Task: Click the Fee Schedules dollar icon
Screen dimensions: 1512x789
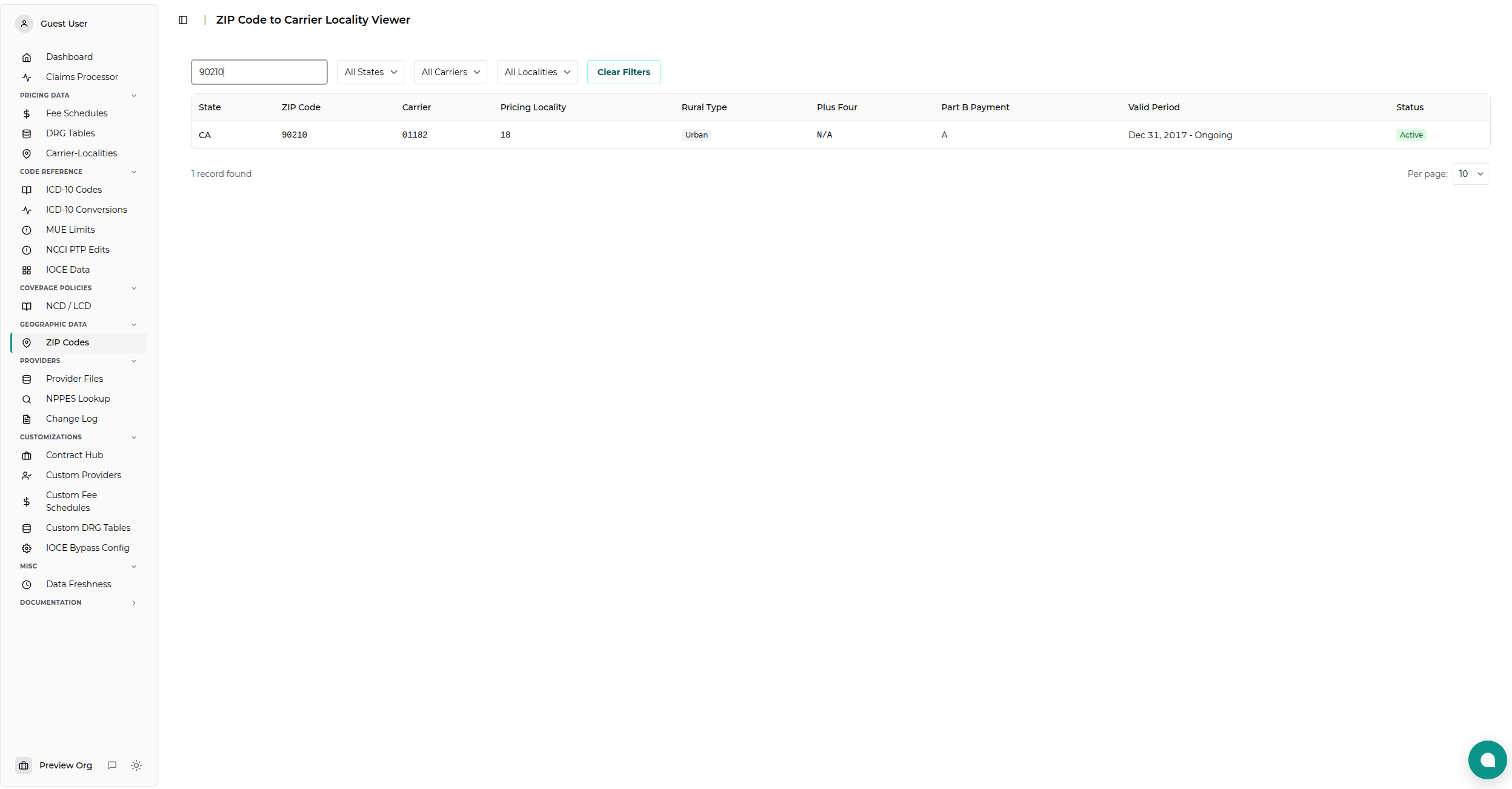Action: [27, 114]
